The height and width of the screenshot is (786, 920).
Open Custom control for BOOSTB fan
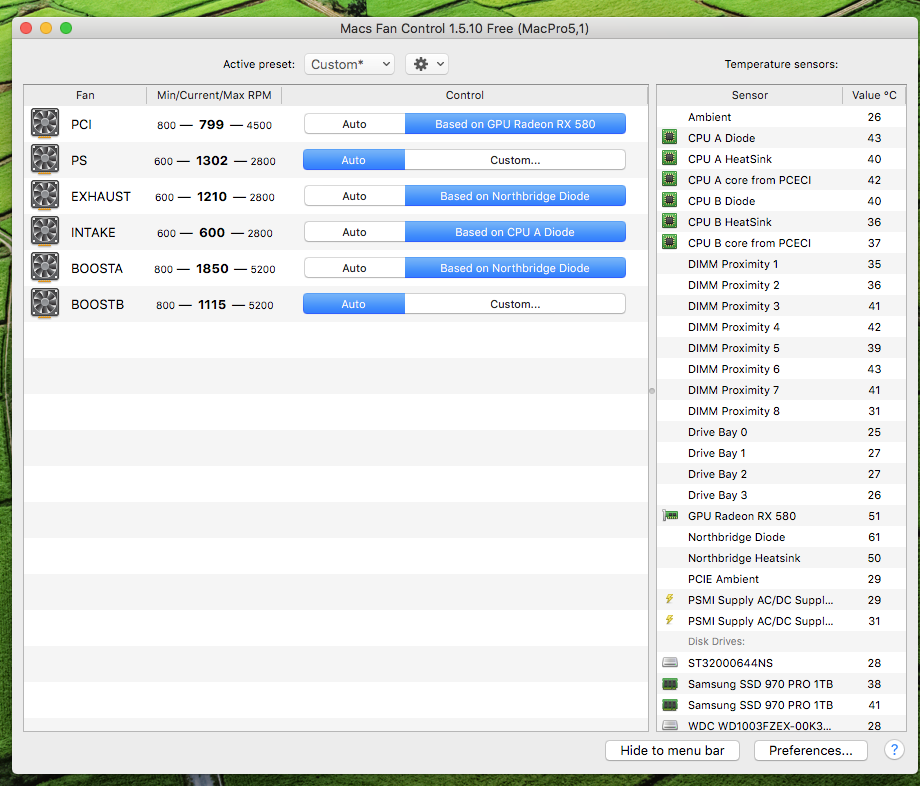[x=515, y=304]
